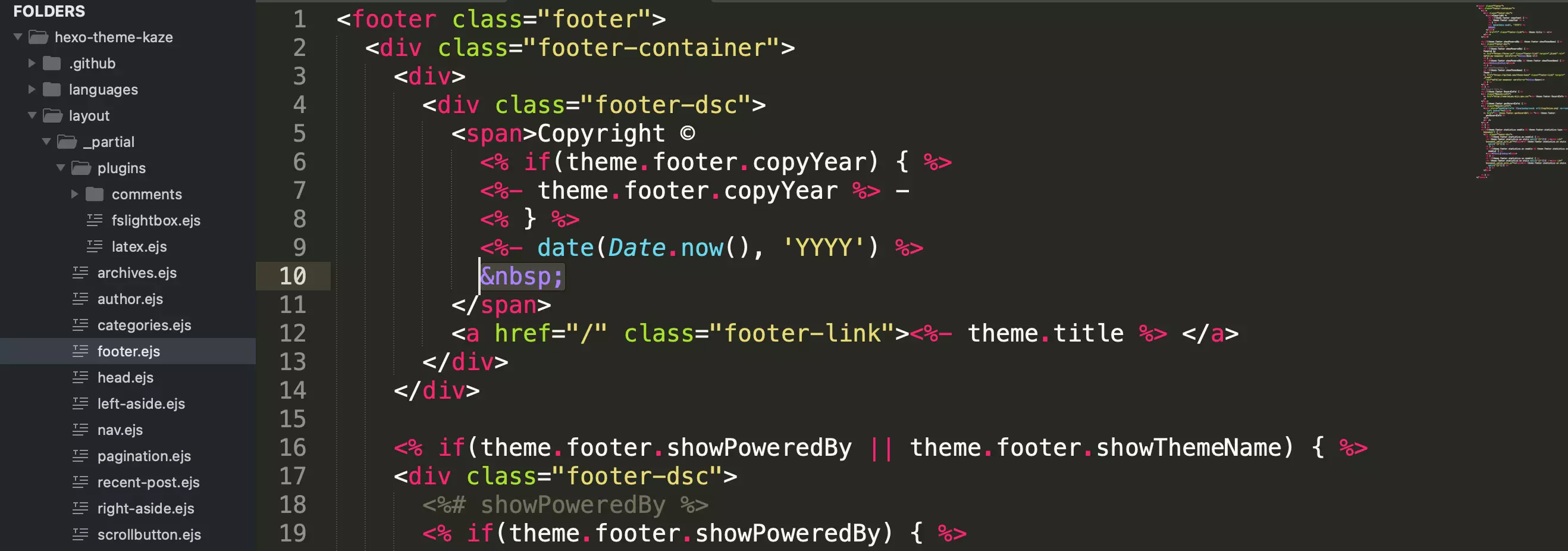
Task: Place cursor on the highlighted &nbsp; entity
Action: (x=522, y=277)
